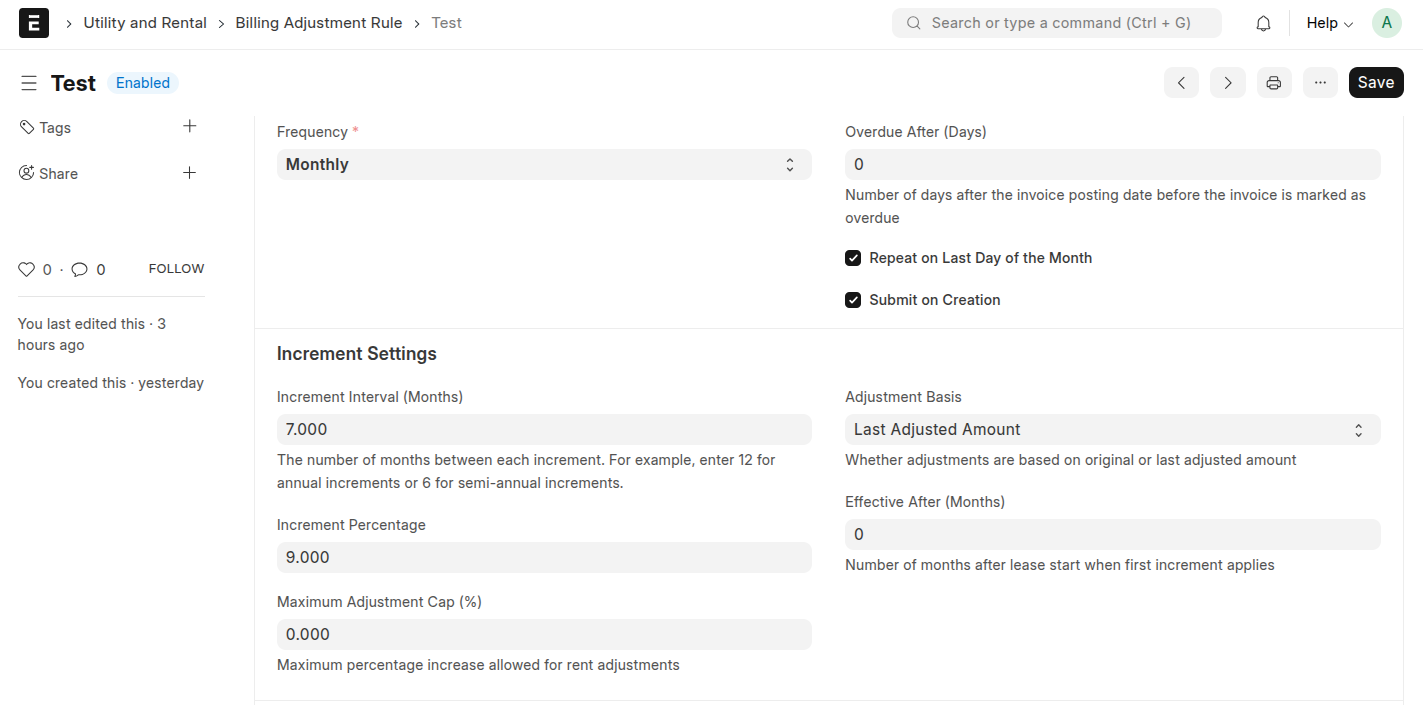Edit Effective After (Months) field
1423x705 pixels.
tap(1112, 535)
